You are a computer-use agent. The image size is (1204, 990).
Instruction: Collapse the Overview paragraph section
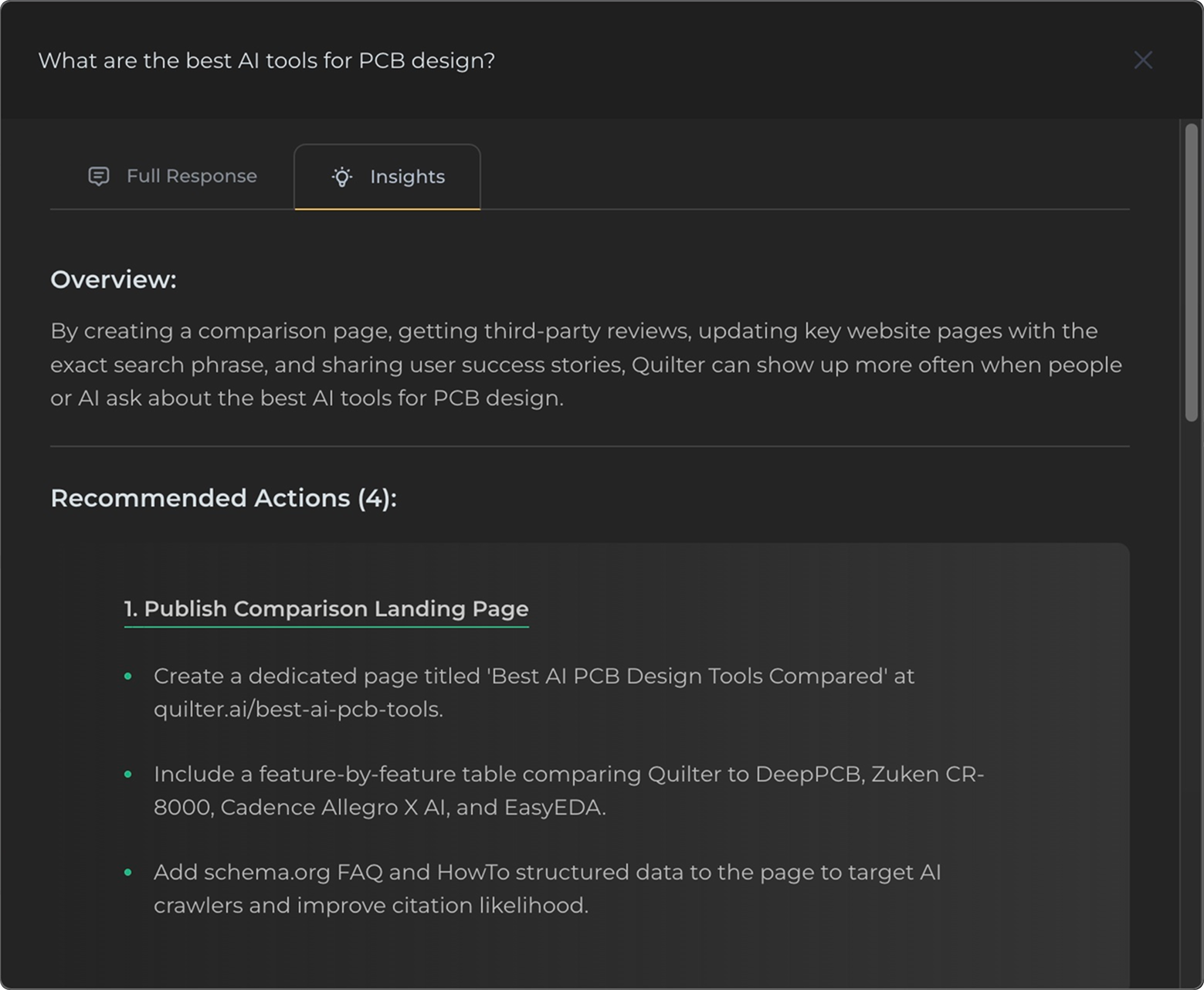pyautogui.click(x=114, y=280)
